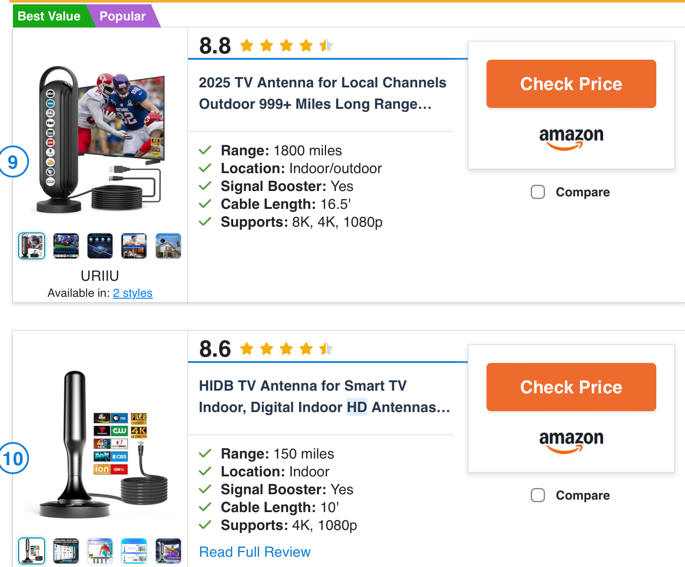The width and height of the screenshot is (685, 567).
Task: Click the star rating beside score 8.8
Action: [x=286, y=46]
